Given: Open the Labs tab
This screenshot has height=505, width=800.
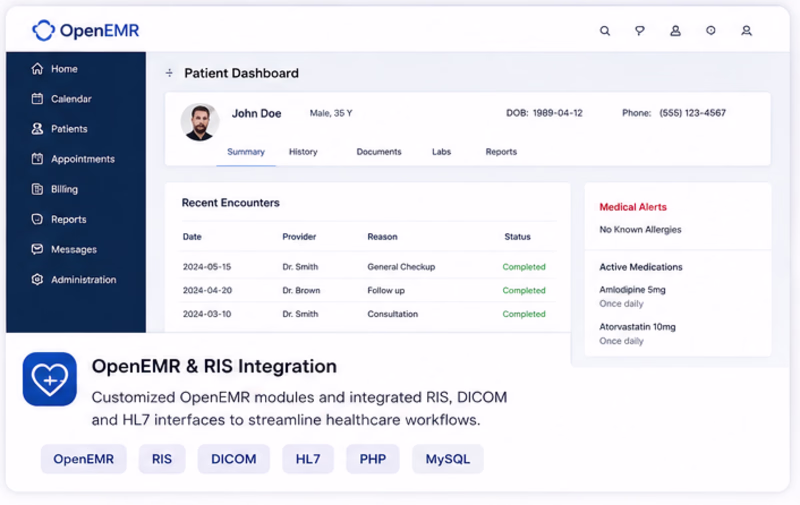Looking at the screenshot, I should click(x=441, y=152).
